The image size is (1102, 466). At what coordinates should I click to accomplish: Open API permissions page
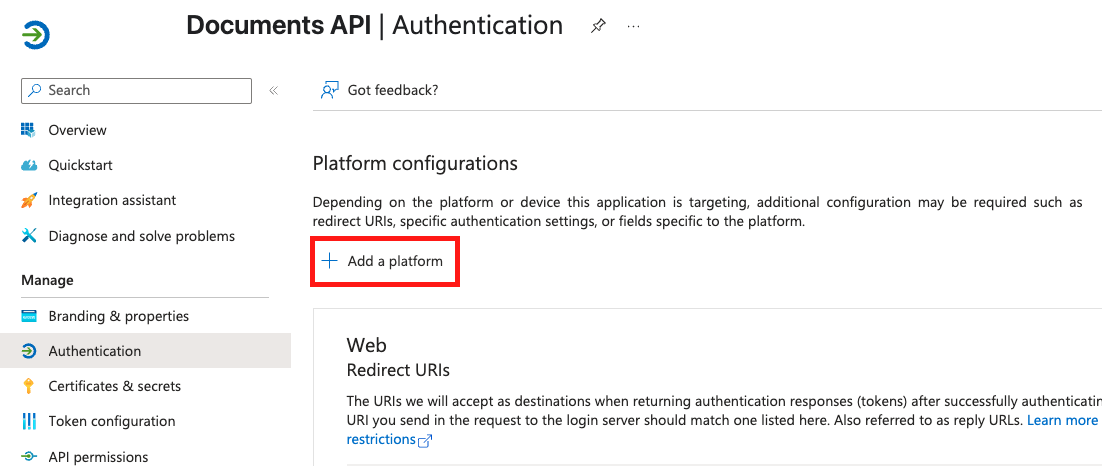(98, 457)
